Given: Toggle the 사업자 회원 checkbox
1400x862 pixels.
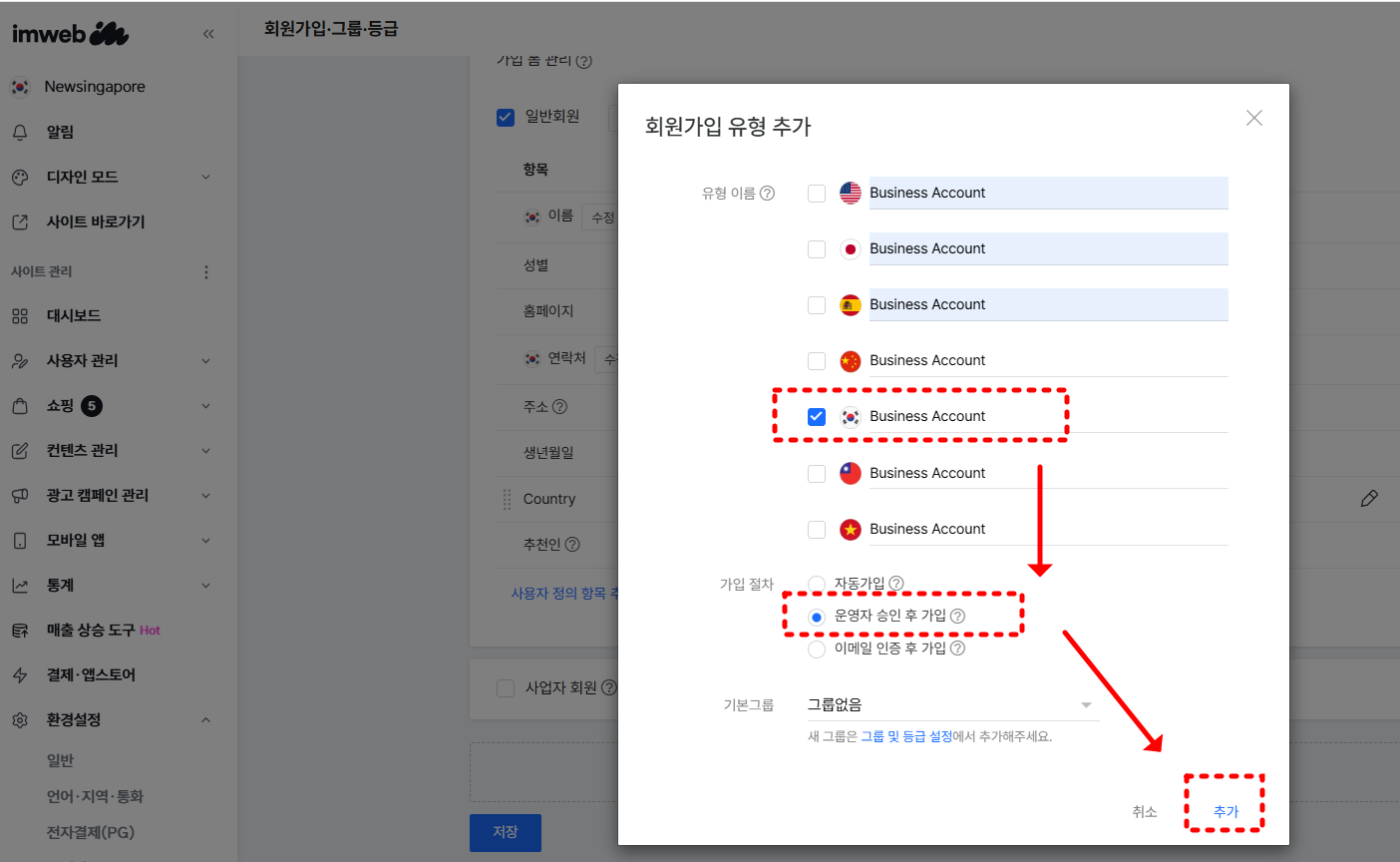Looking at the screenshot, I should [506, 687].
